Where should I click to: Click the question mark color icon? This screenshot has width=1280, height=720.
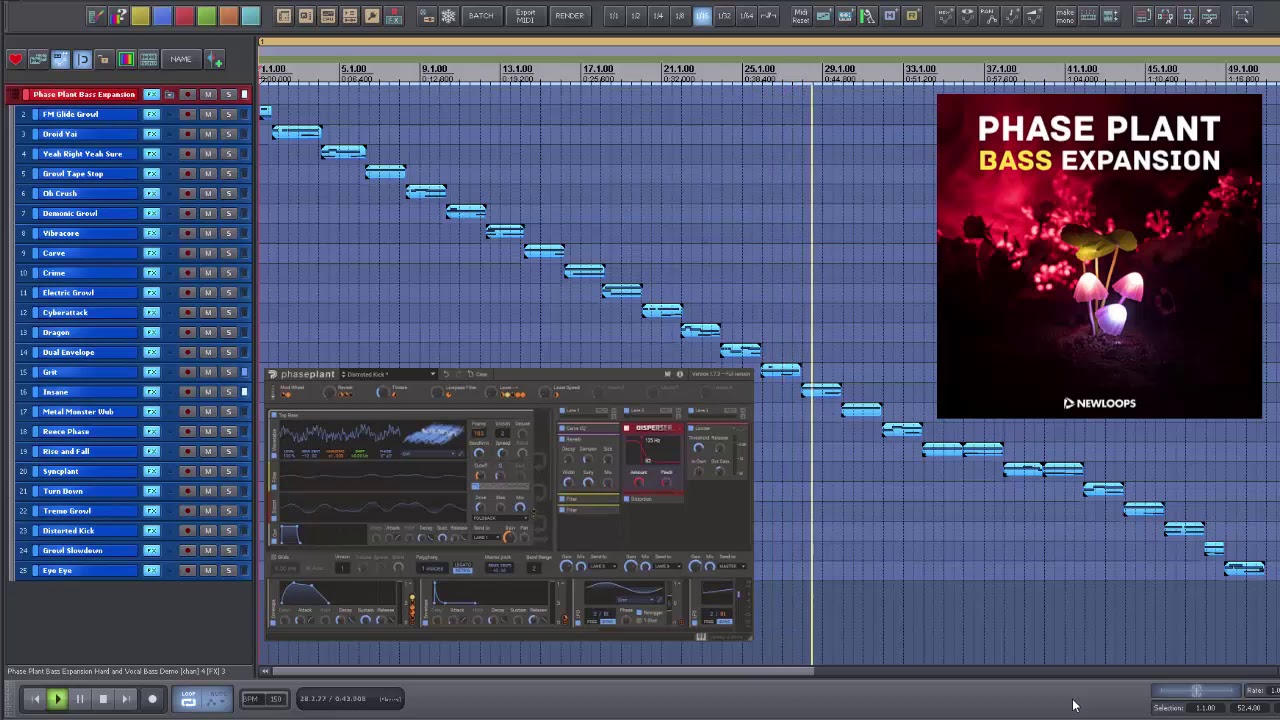[x=119, y=16]
